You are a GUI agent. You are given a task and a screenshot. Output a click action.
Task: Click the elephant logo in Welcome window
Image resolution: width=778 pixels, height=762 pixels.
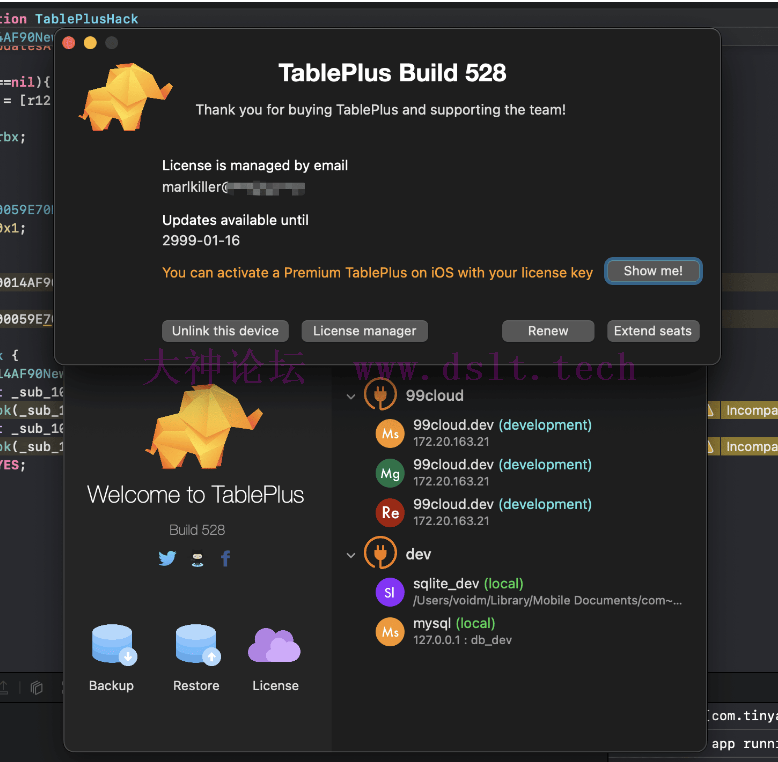coord(203,427)
